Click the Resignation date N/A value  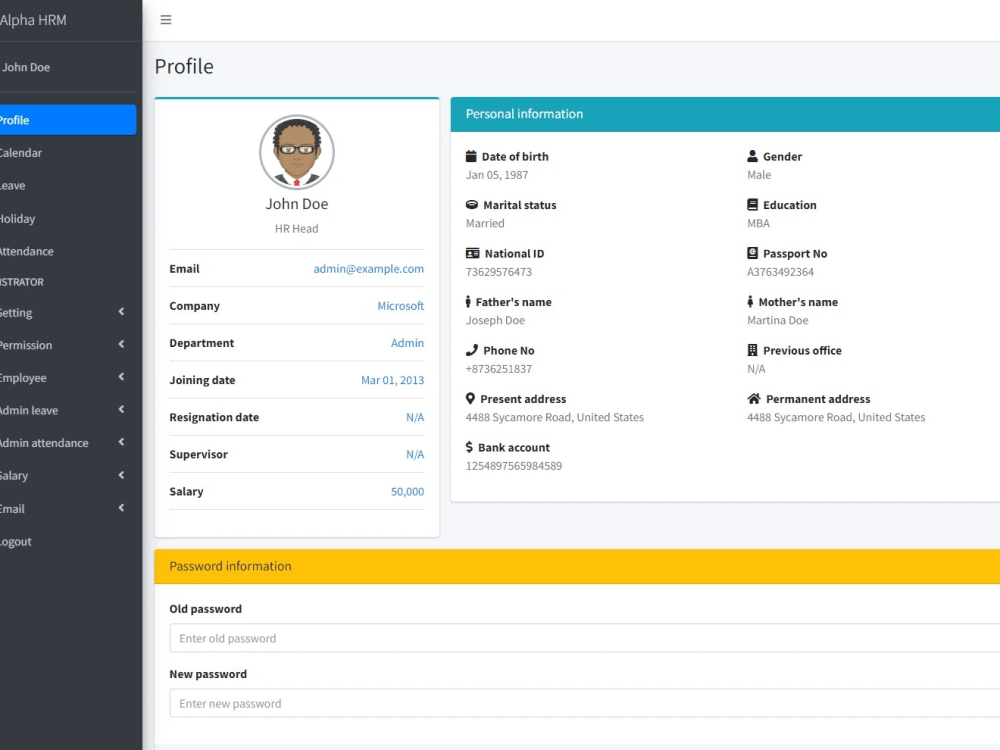click(415, 417)
